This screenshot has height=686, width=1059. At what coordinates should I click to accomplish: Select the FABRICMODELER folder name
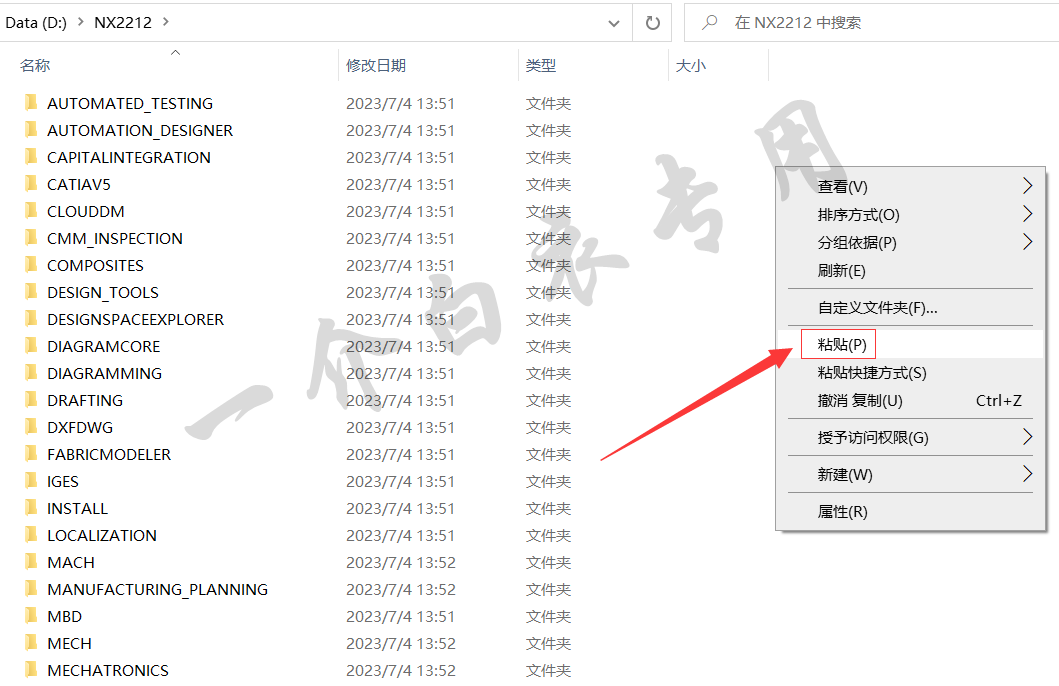109,454
